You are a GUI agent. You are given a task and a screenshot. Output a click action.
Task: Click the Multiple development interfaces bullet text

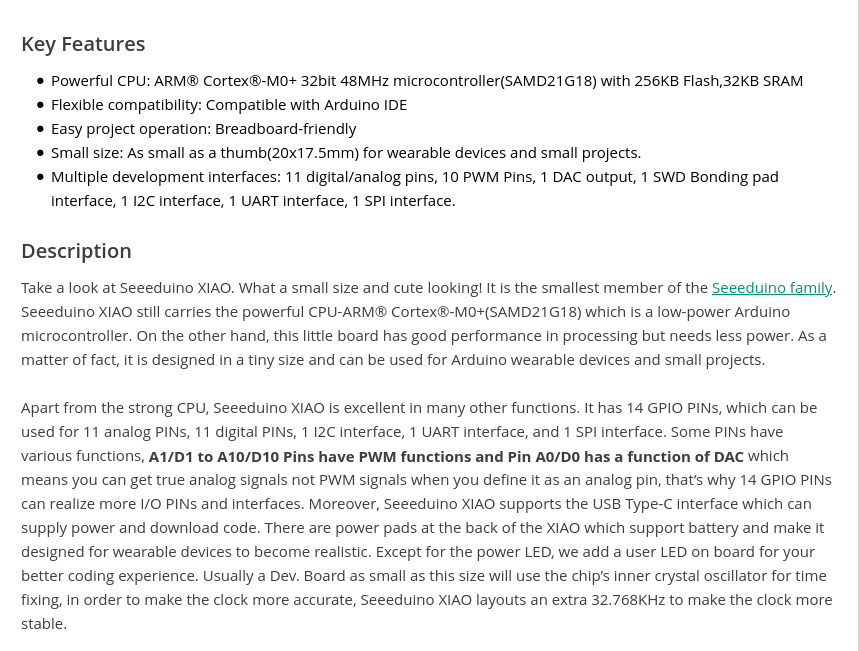(415, 189)
